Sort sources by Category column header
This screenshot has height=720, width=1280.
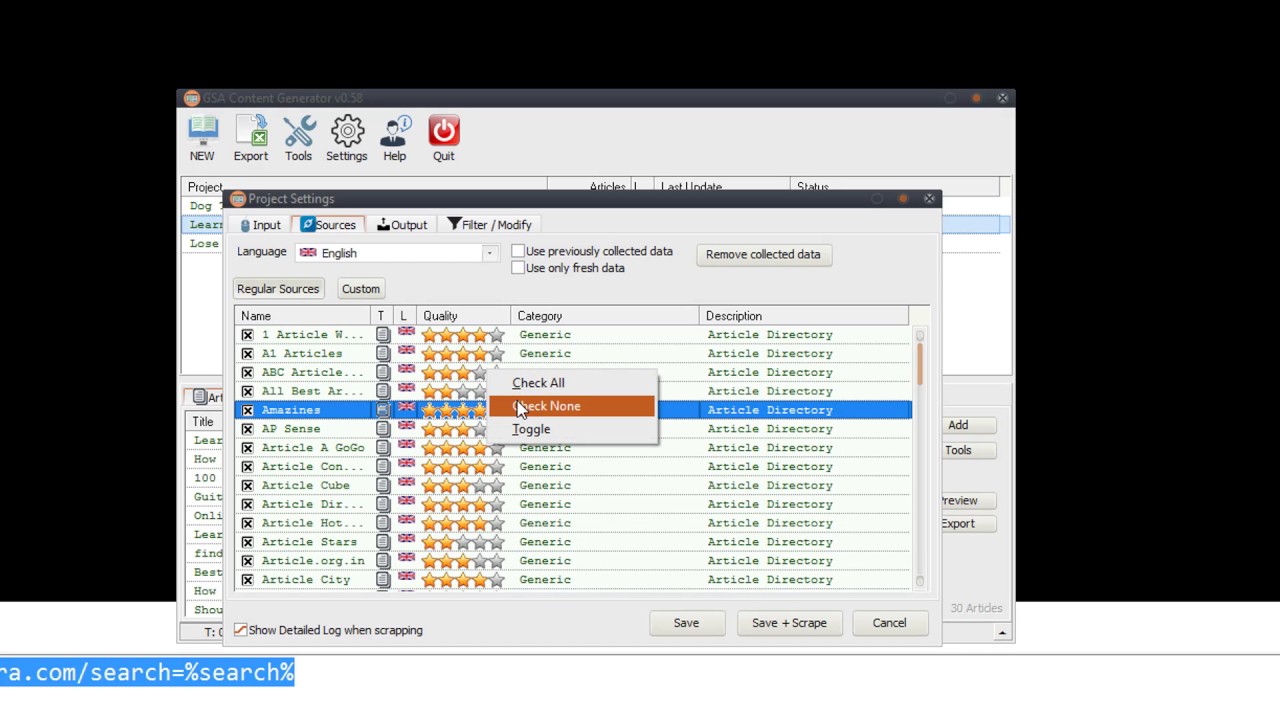[605, 316]
